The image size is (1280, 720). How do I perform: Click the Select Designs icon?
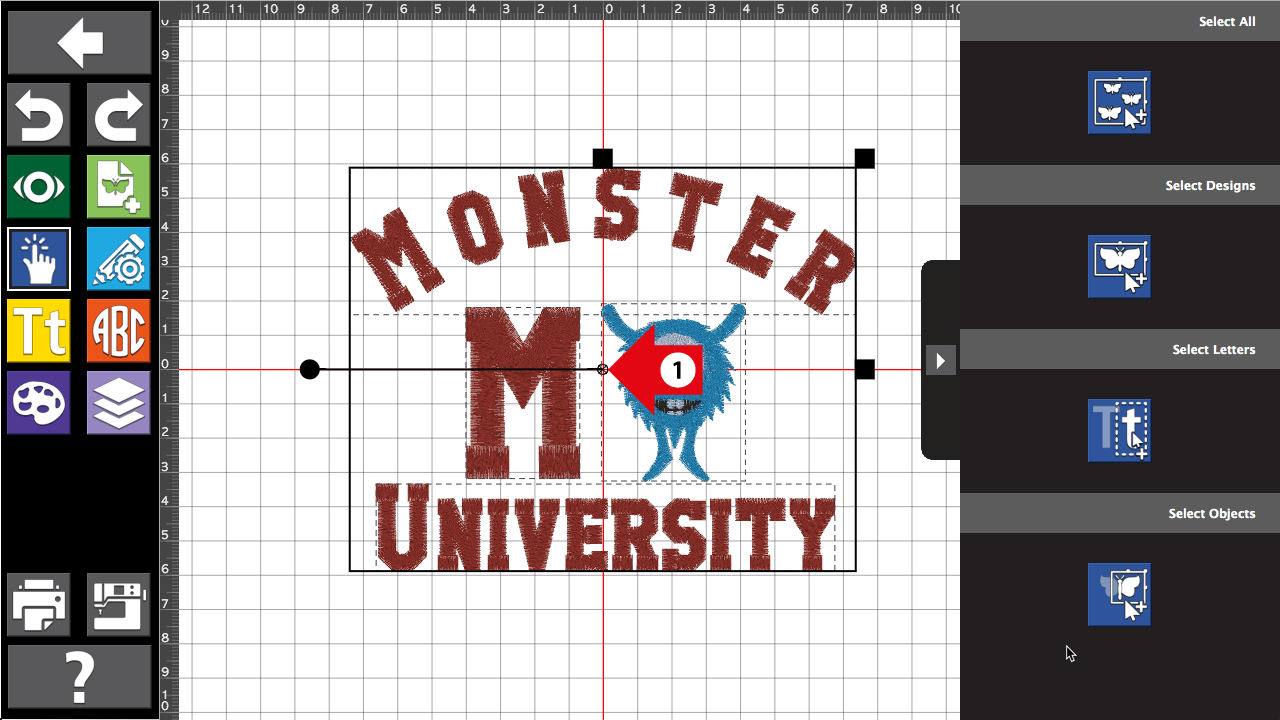tap(1119, 266)
